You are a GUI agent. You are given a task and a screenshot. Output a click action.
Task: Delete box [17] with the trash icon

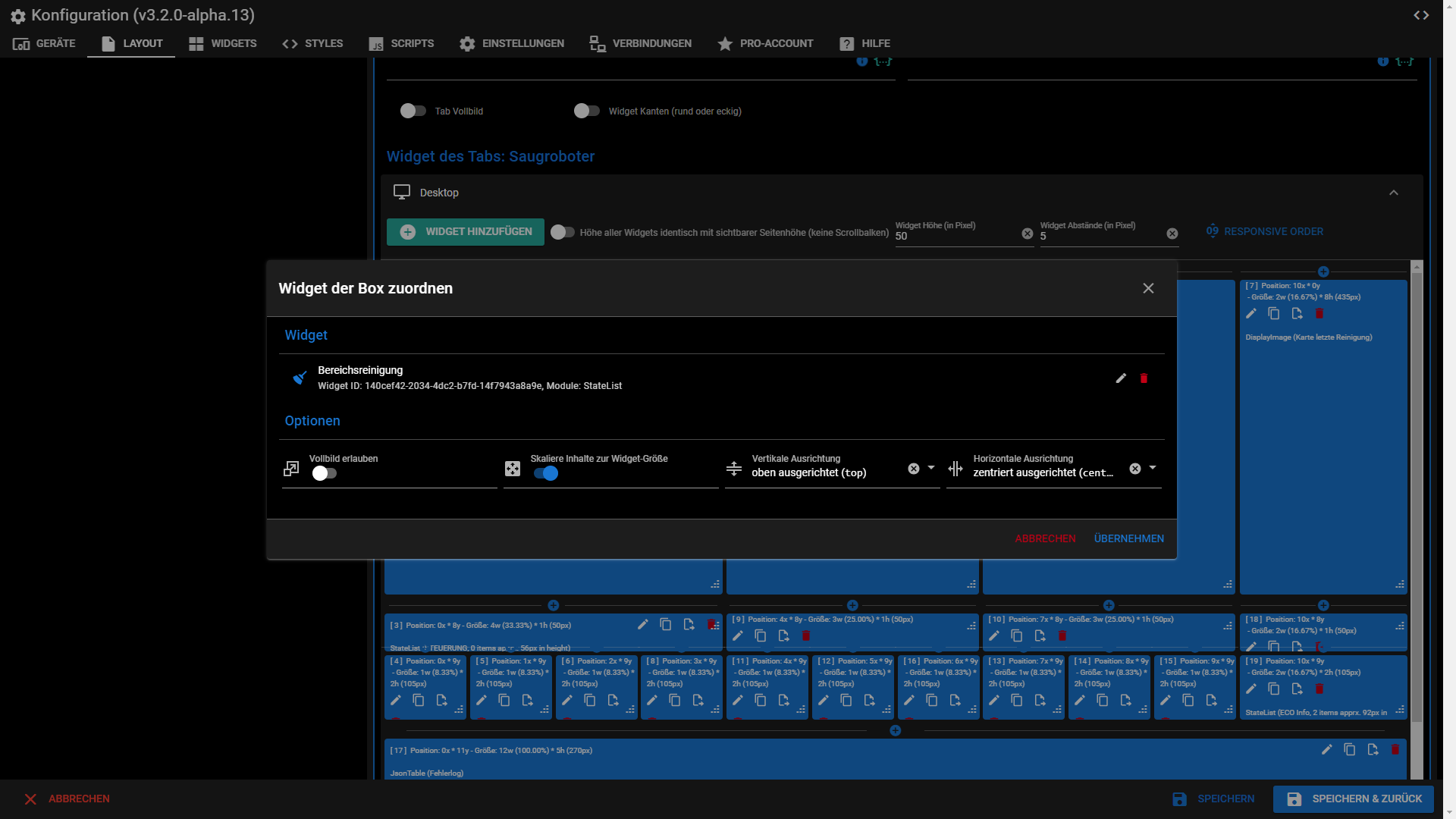(x=1395, y=750)
